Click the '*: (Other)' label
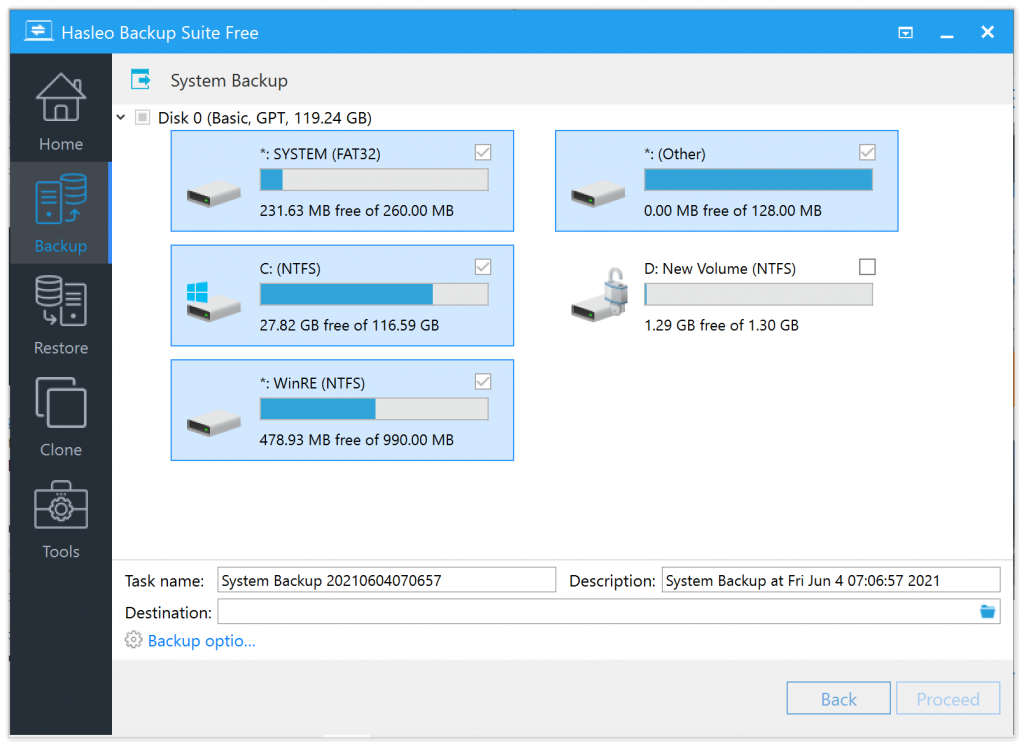The image size is (1024, 747). coord(675,154)
